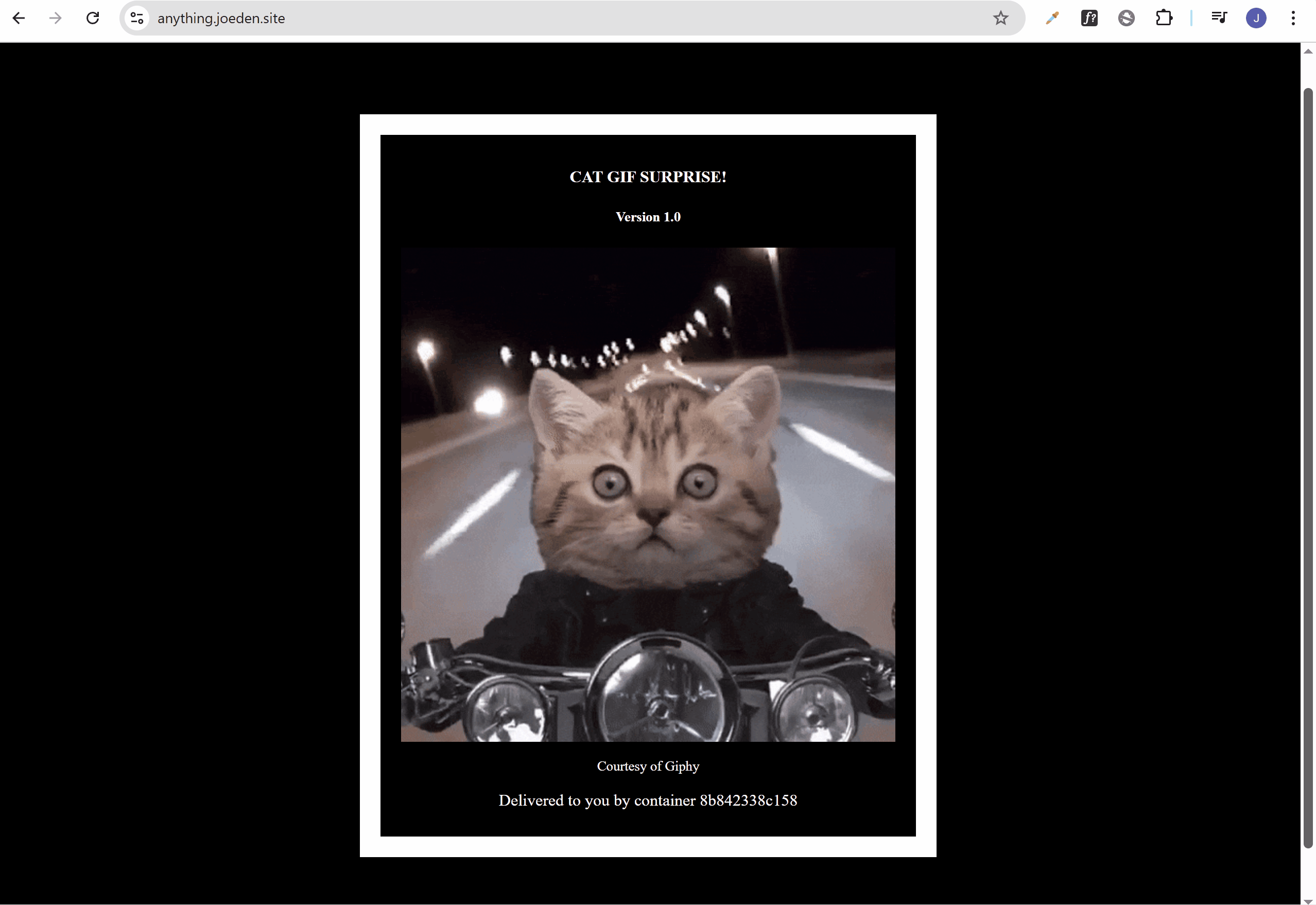Open the media controls icon
Image resolution: width=1316 pixels, height=905 pixels.
(x=1219, y=18)
